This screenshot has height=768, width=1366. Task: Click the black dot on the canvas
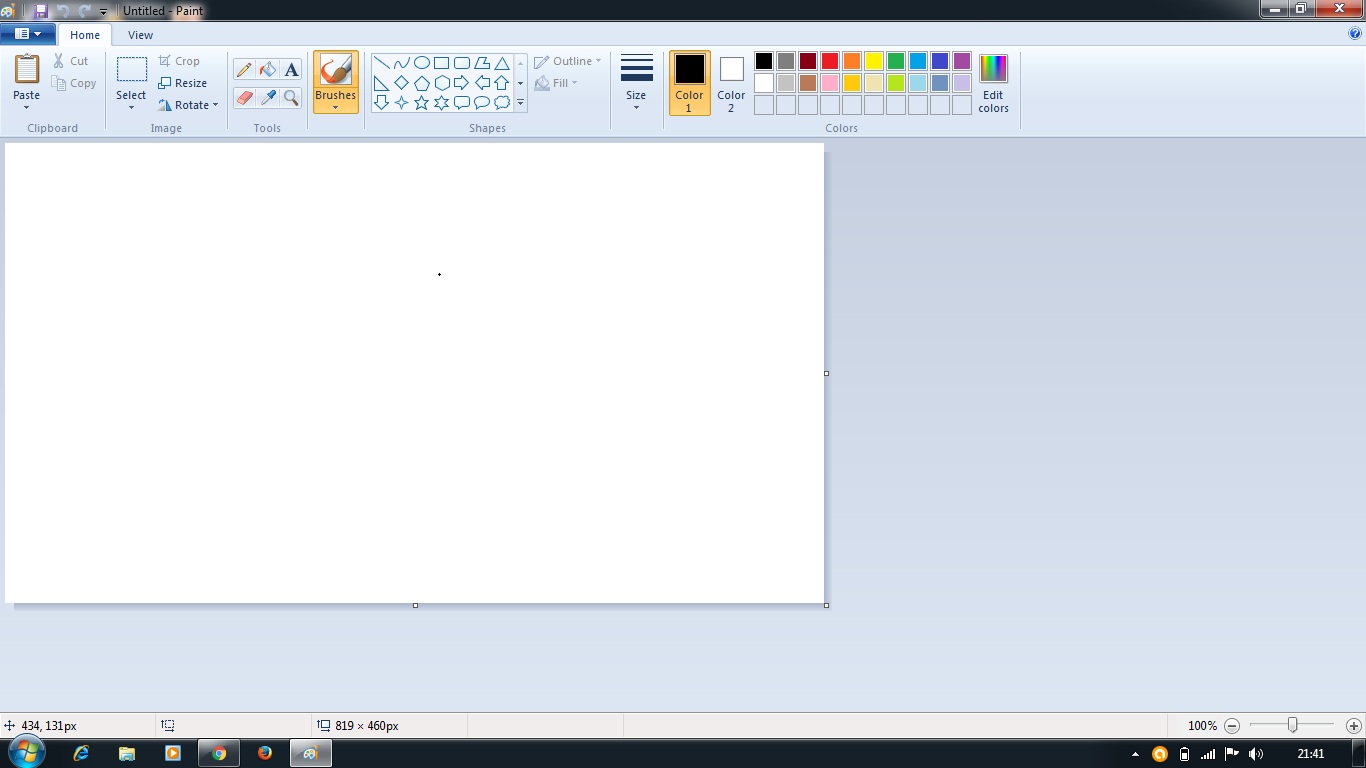(x=439, y=274)
